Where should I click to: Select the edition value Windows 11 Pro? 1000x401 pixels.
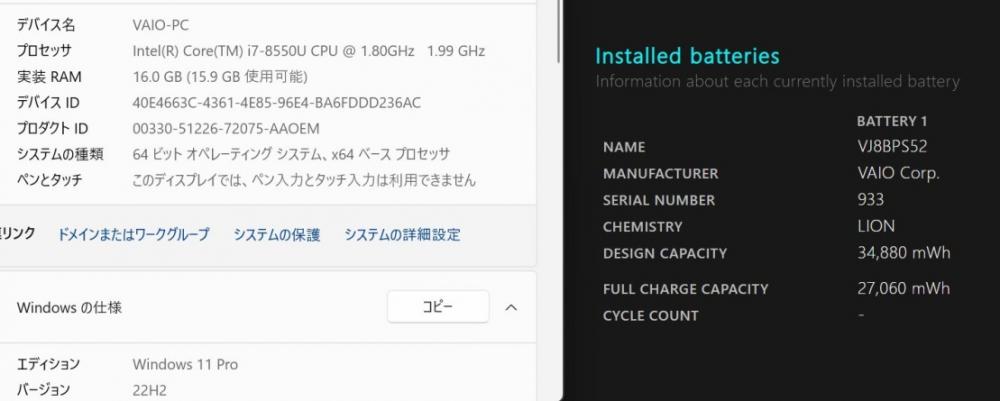pos(185,365)
